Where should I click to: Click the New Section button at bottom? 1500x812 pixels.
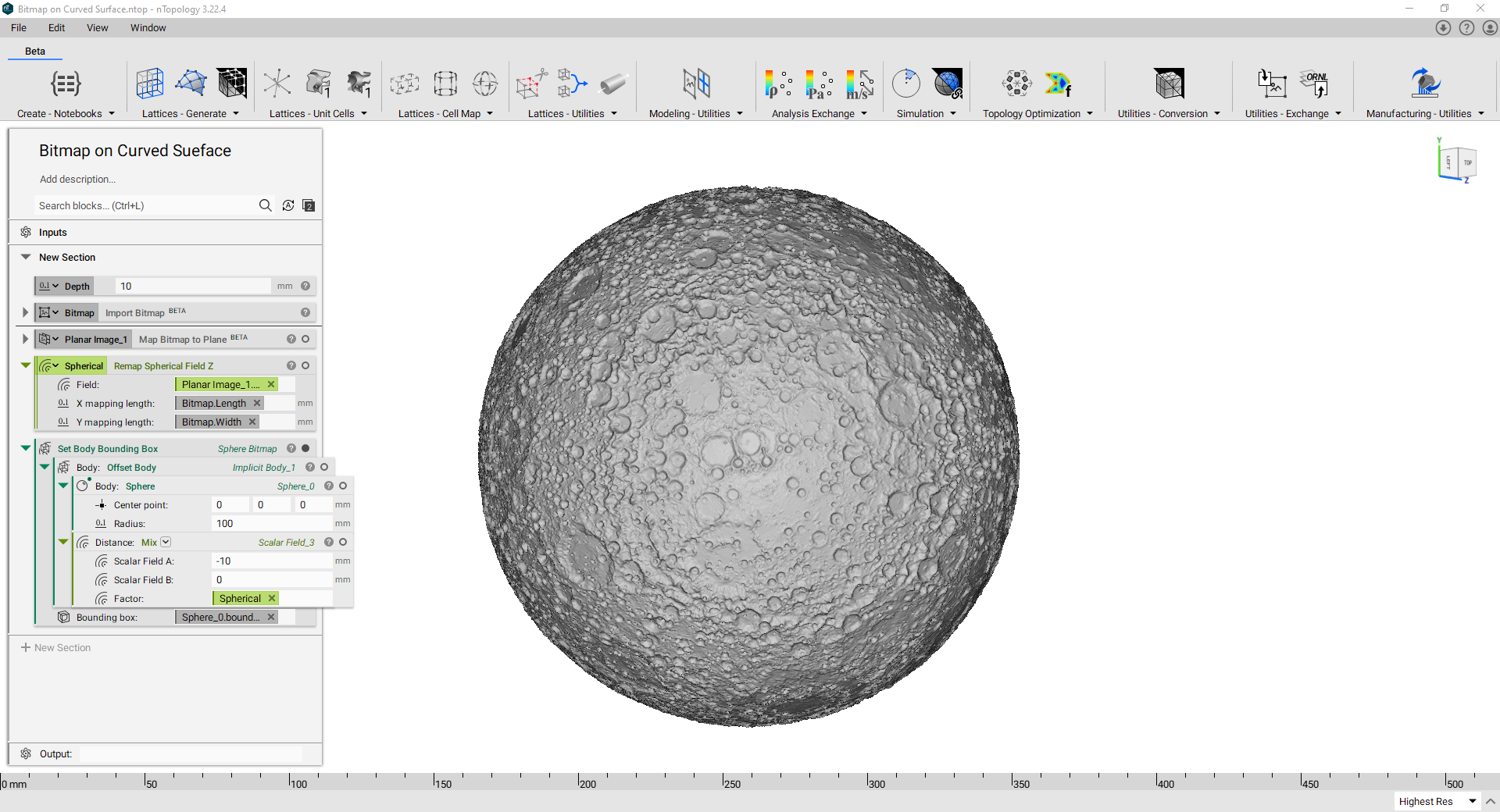coord(55,647)
